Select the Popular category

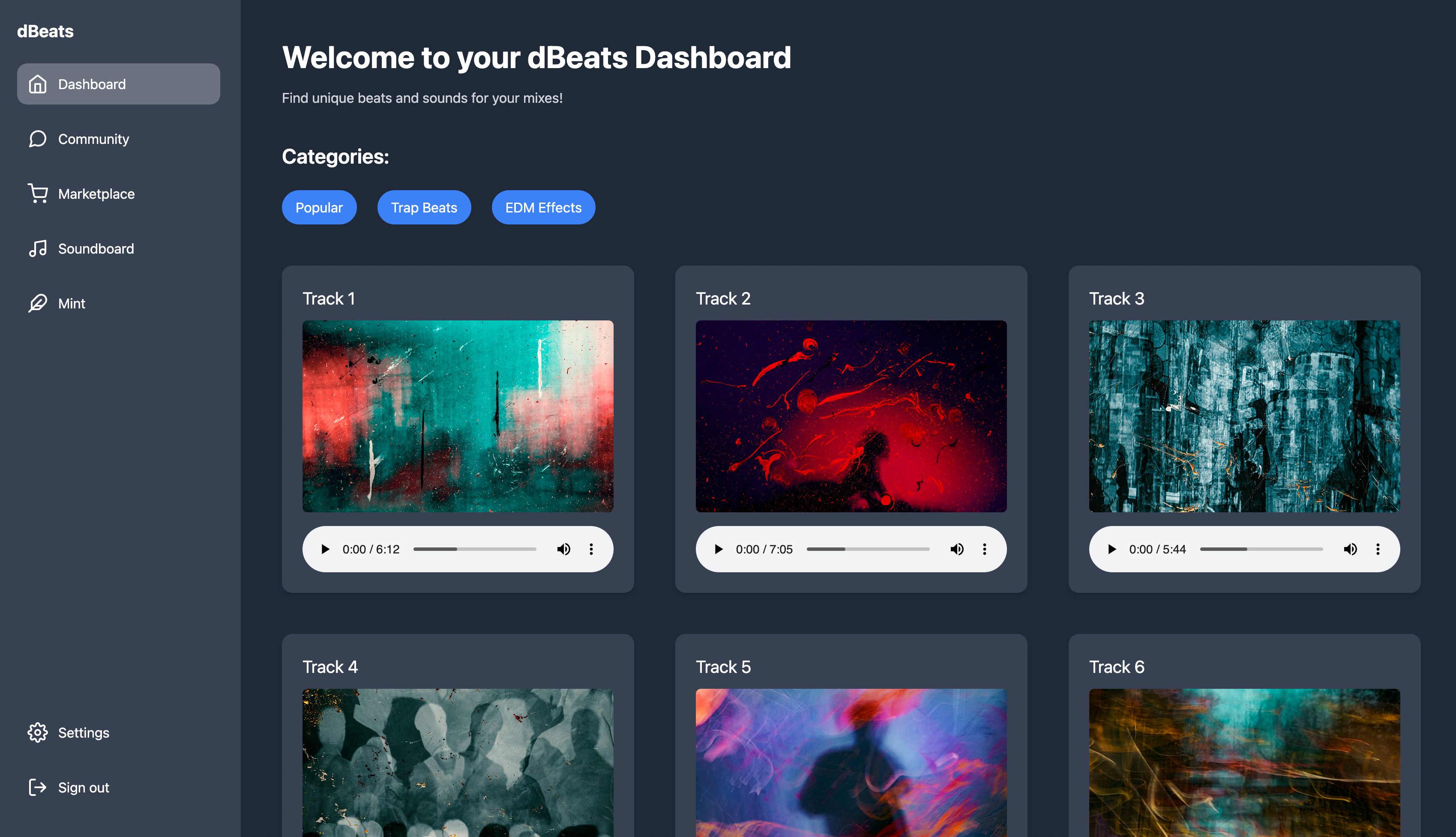point(319,207)
